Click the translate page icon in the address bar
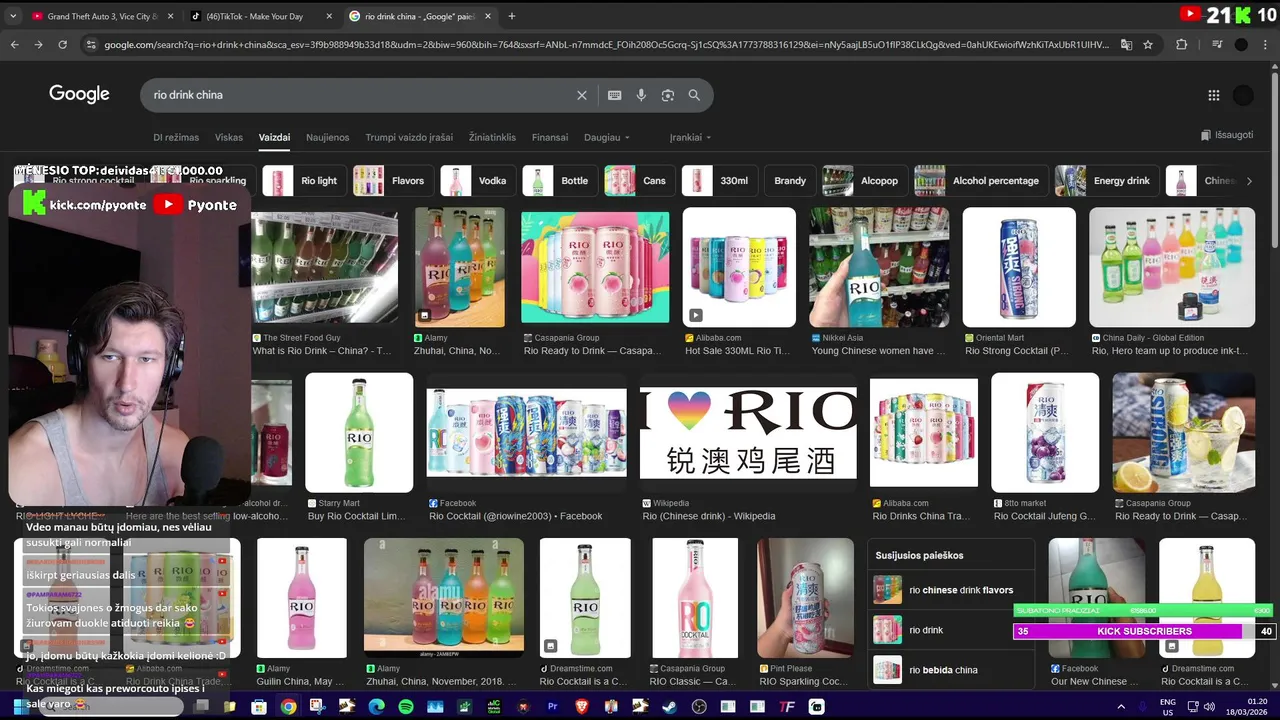The image size is (1280, 720). coord(1126,44)
